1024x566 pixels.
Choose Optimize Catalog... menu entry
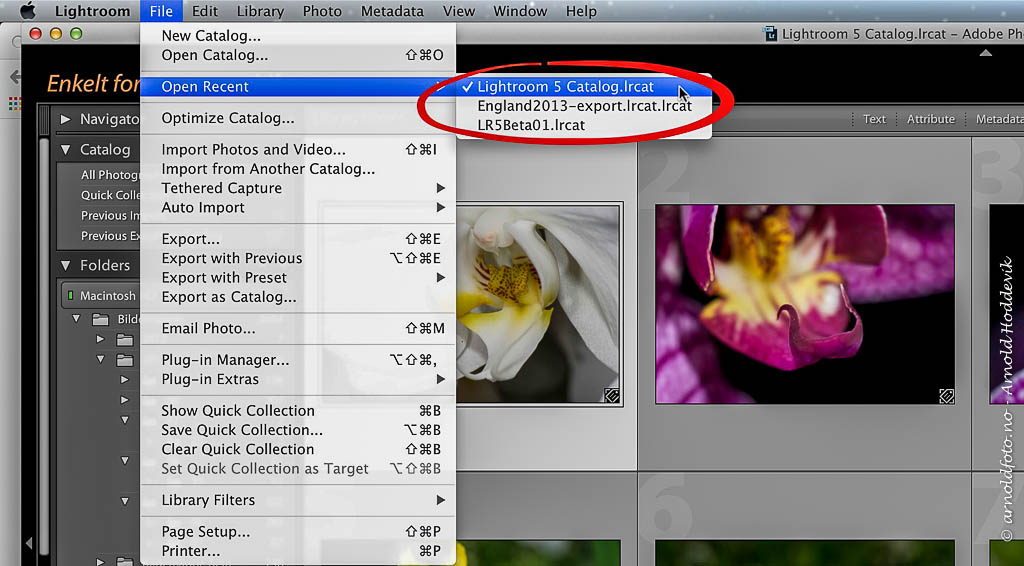(298, 118)
